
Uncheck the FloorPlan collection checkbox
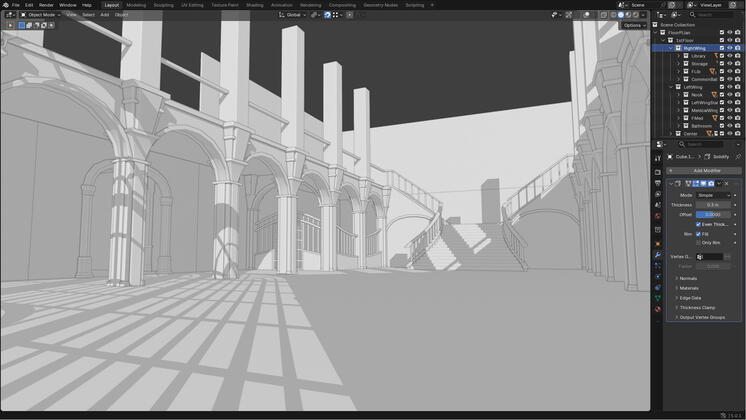(x=722, y=32)
